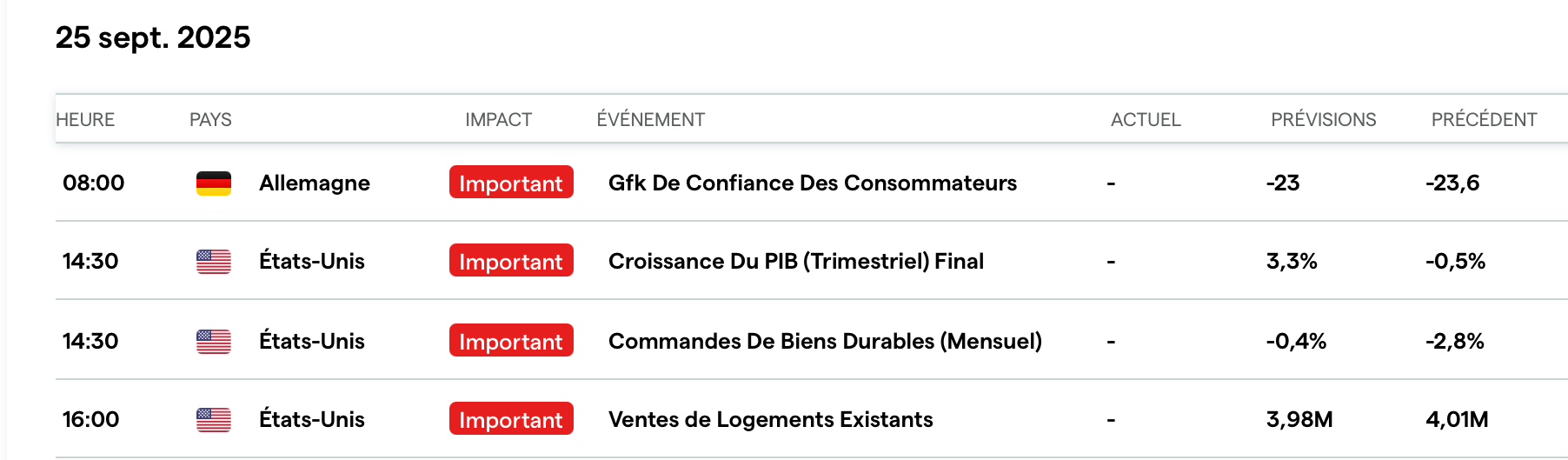The height and width of the screenshot is (460, 1568).
Task: Open Gfk De Confiance Des Consommateurs event
Action: tap(812, 183)
